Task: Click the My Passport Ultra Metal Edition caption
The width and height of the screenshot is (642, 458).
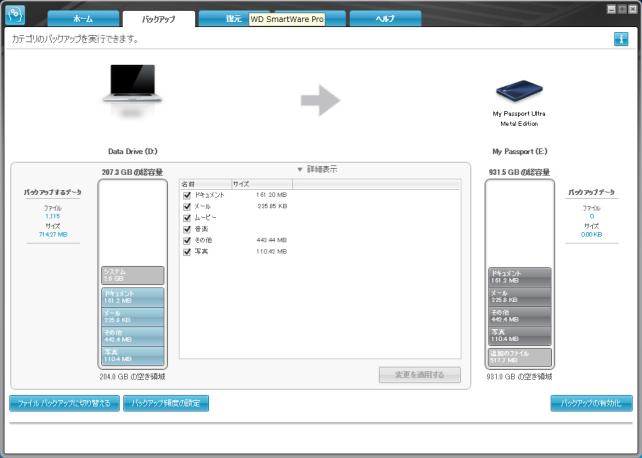Action: pos(519,119)
